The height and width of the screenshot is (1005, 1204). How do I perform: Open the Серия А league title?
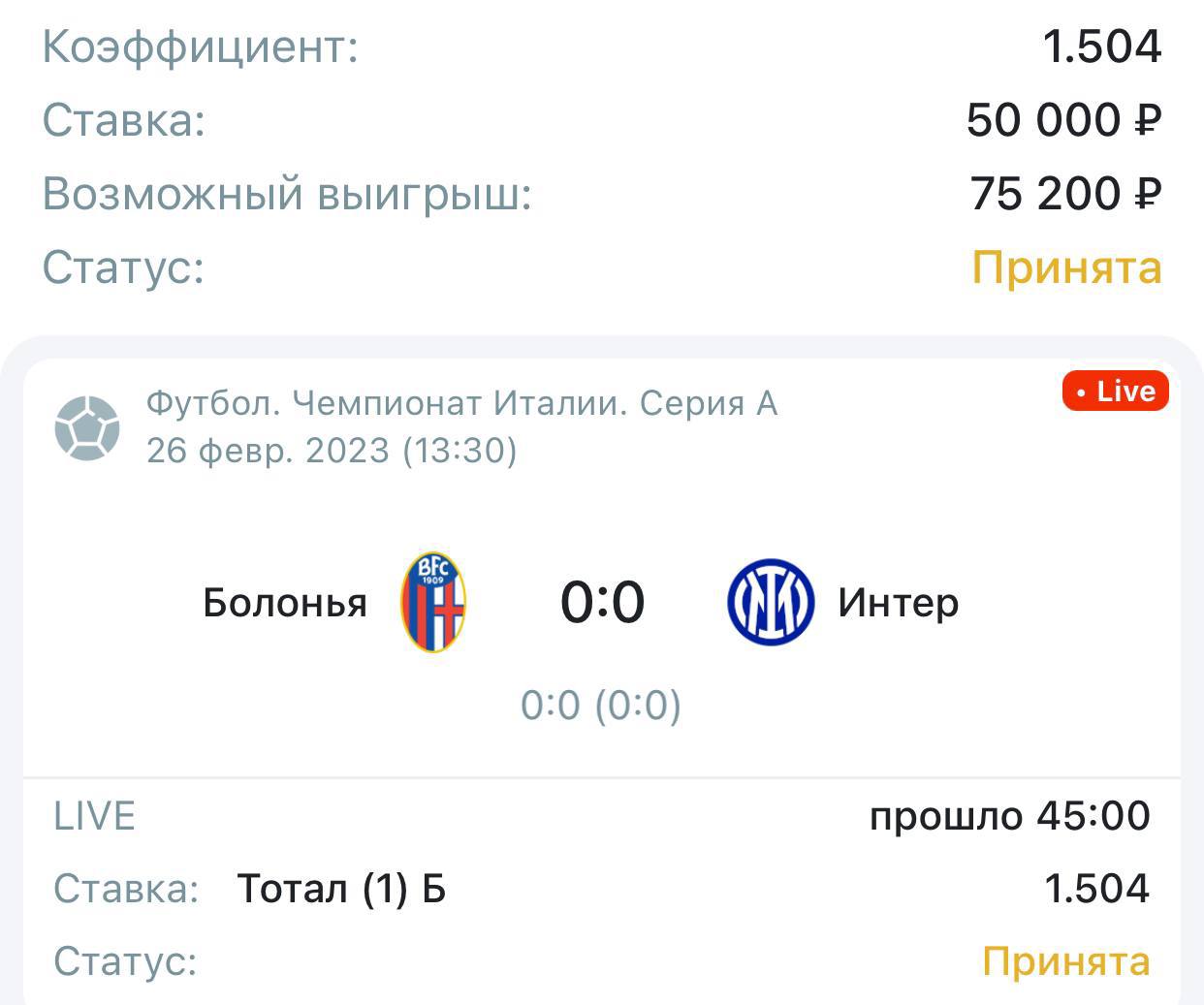coord(461,402)
